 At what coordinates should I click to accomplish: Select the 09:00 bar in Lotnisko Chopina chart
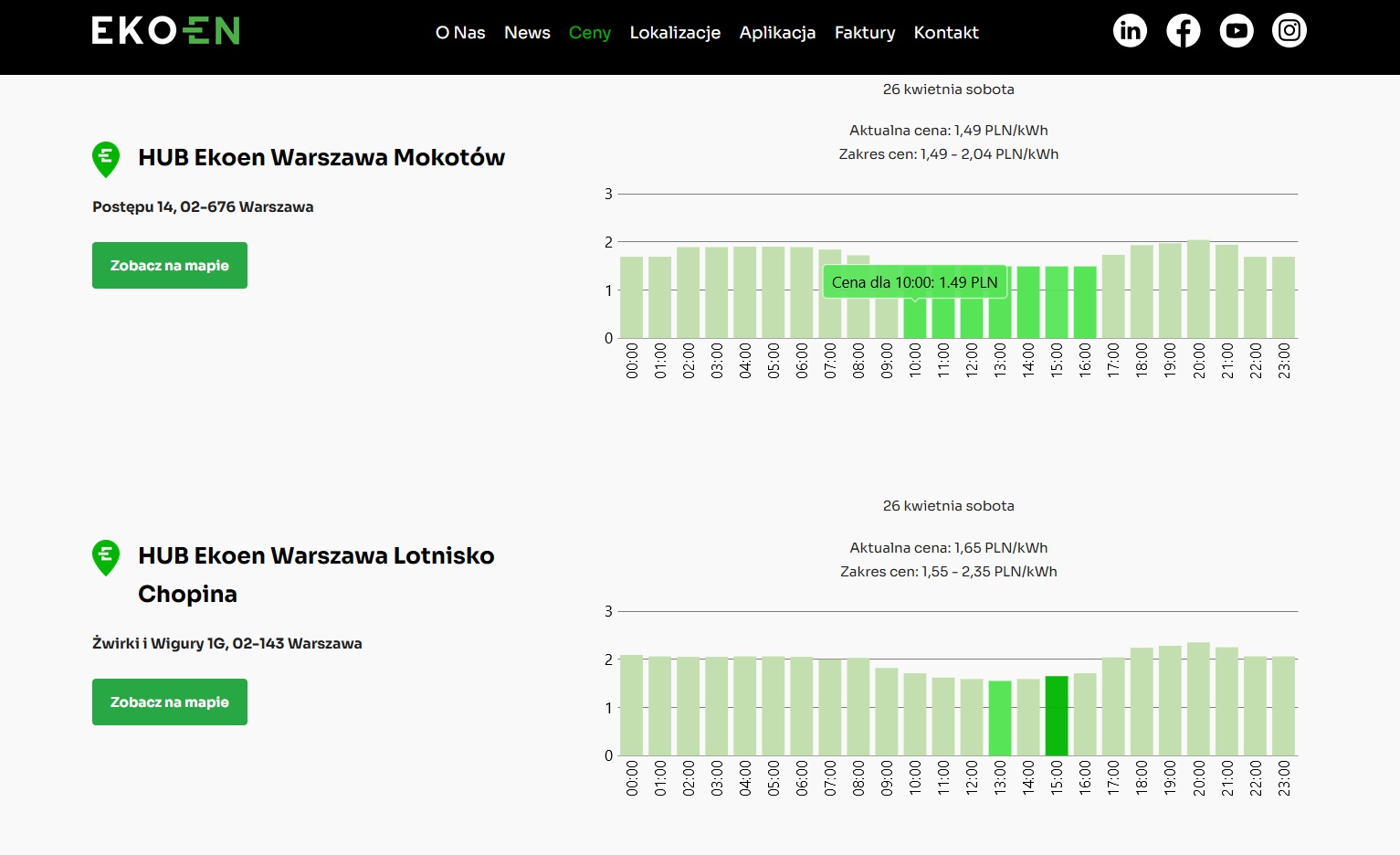coord(887,712)
